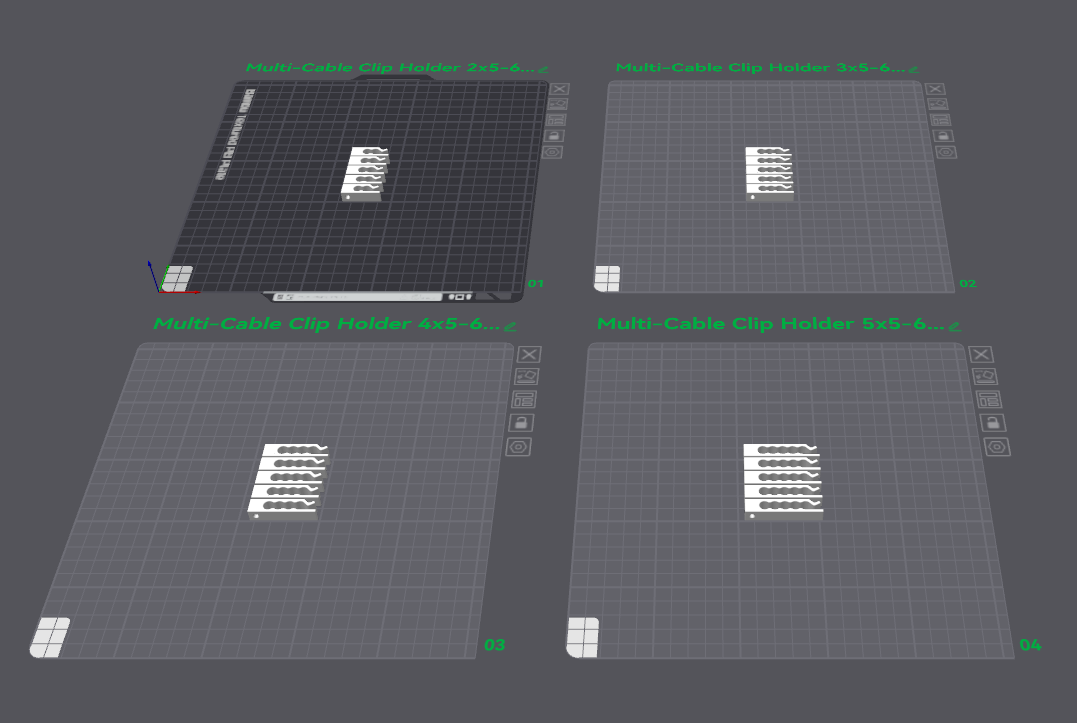This screenshot has height=723, width=1077.
Task: Click plate number label 01
Action: (536, 284)
